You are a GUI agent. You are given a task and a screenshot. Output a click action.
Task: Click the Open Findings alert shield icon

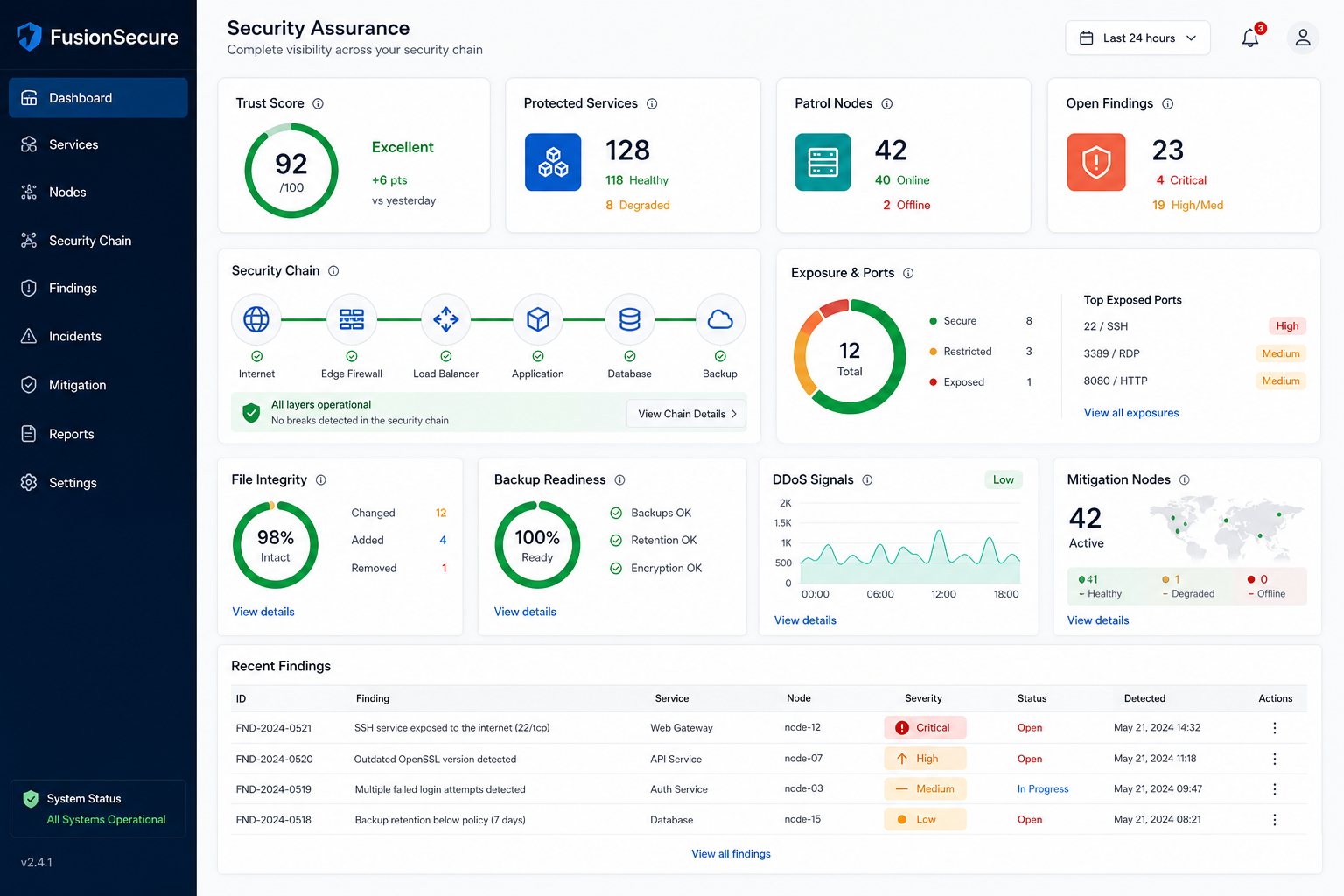click(1096, 162)
